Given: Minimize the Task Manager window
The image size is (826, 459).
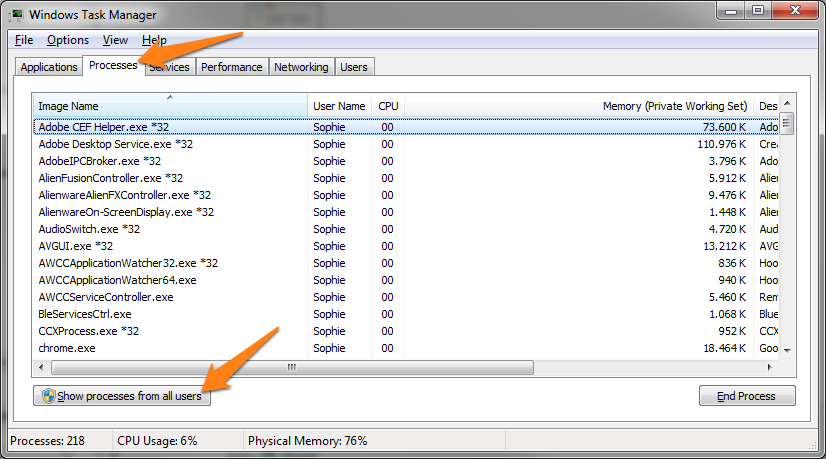Looking at the screenshot, I should [x=731, y=11].
